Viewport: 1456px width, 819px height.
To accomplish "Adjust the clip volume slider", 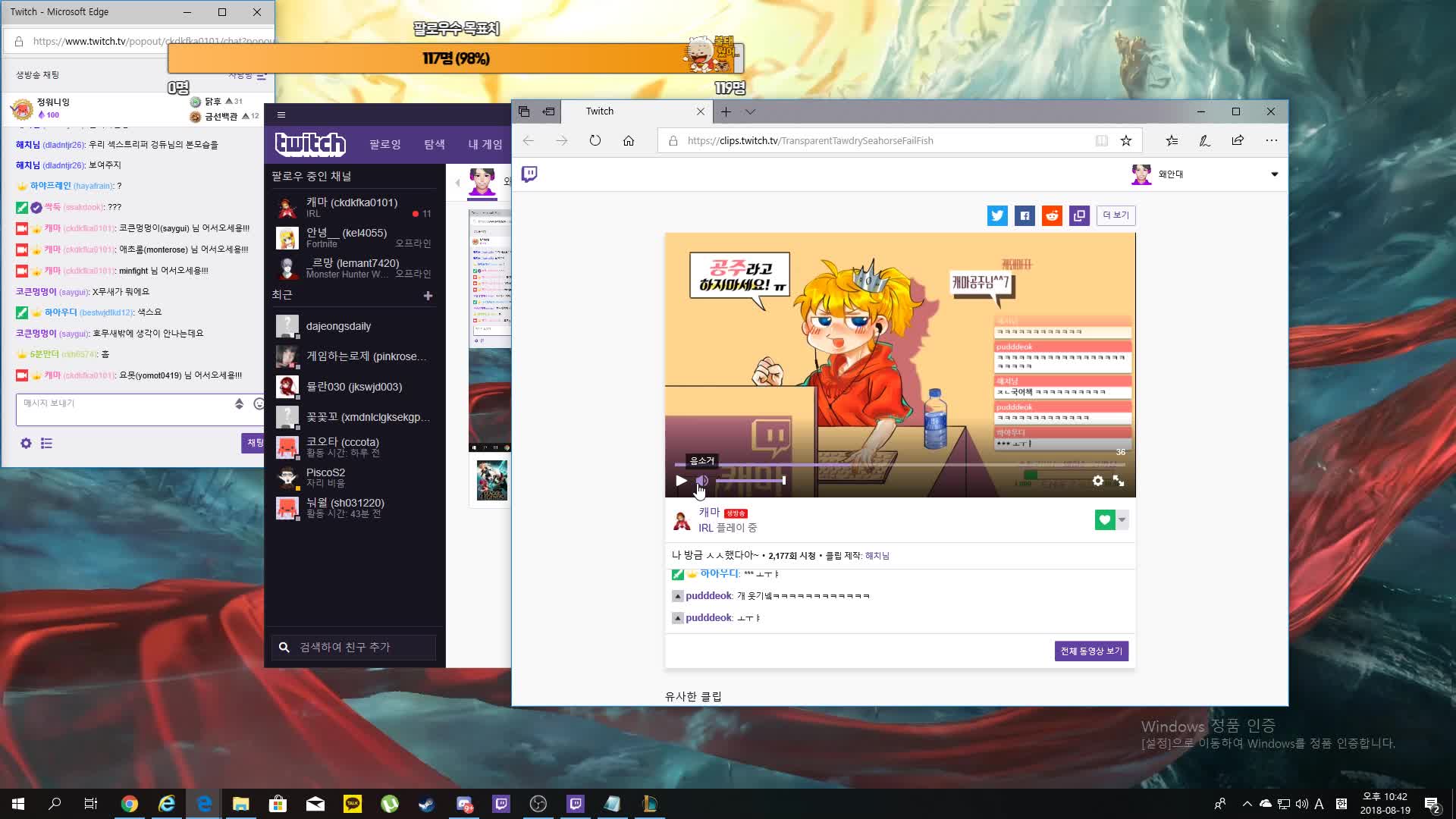I will coord(750,481).
